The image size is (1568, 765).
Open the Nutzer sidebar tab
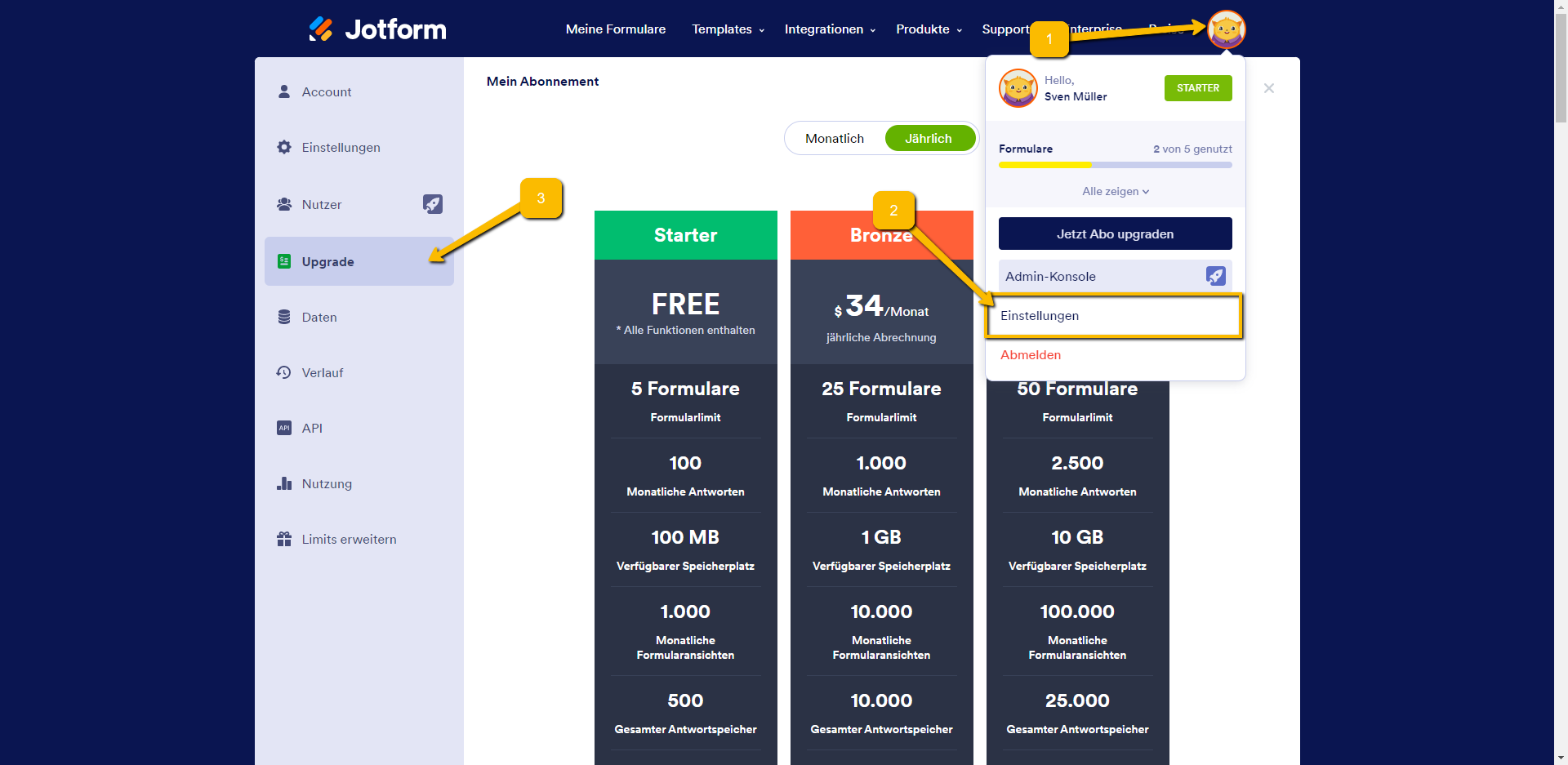359,204
